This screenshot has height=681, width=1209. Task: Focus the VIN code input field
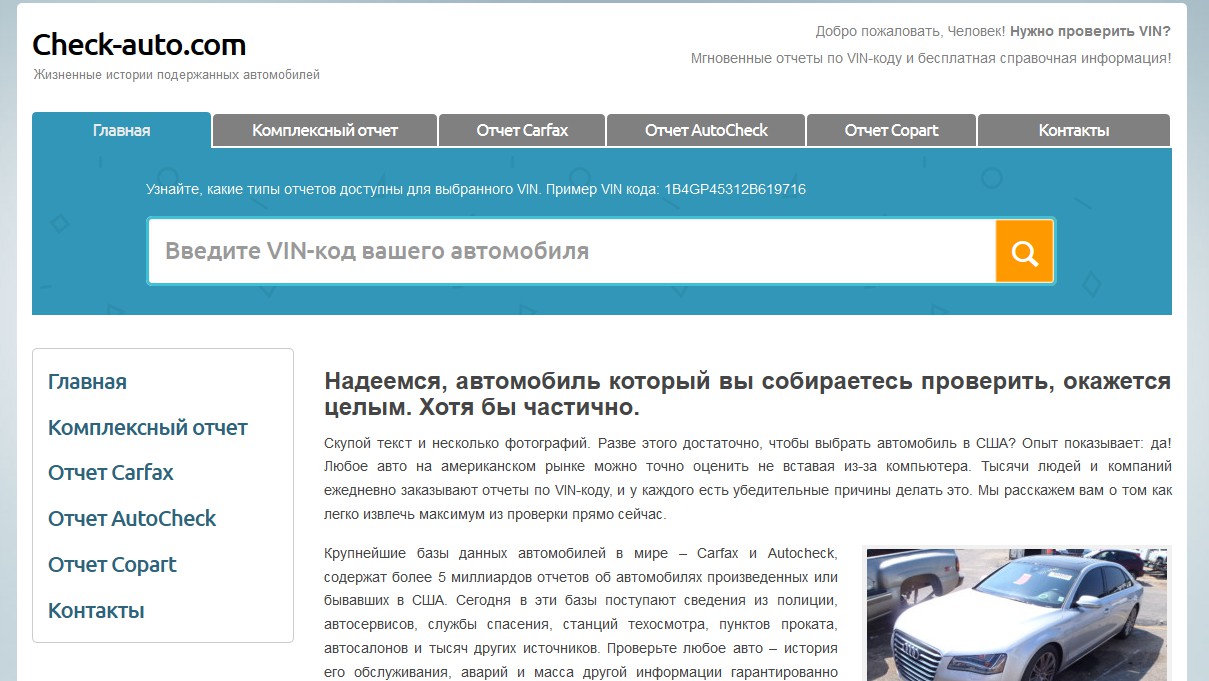tap(572, 251)
